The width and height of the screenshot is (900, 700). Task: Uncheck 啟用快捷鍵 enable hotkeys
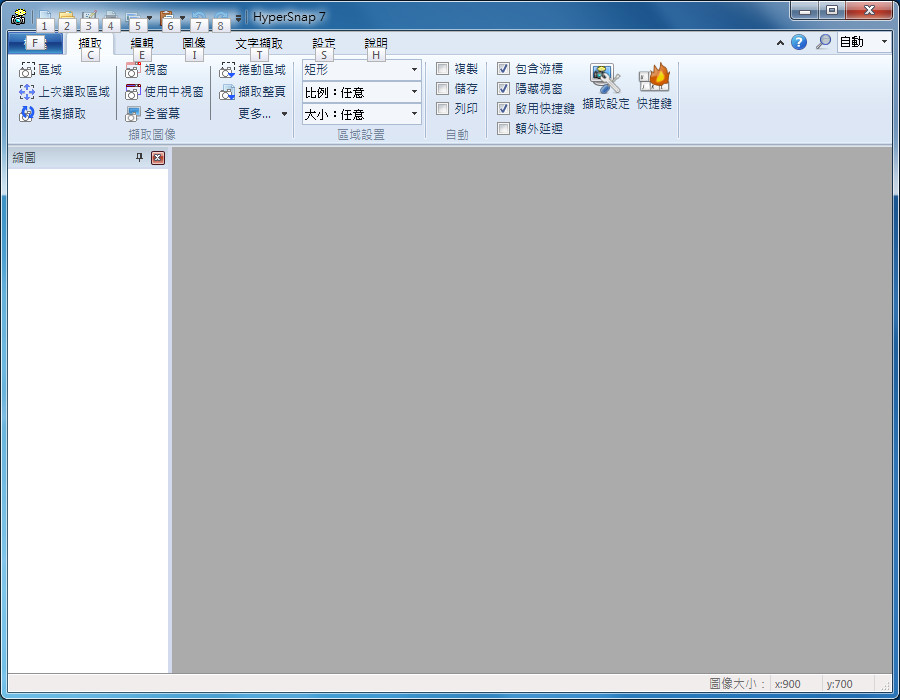[x=503, y=108]
